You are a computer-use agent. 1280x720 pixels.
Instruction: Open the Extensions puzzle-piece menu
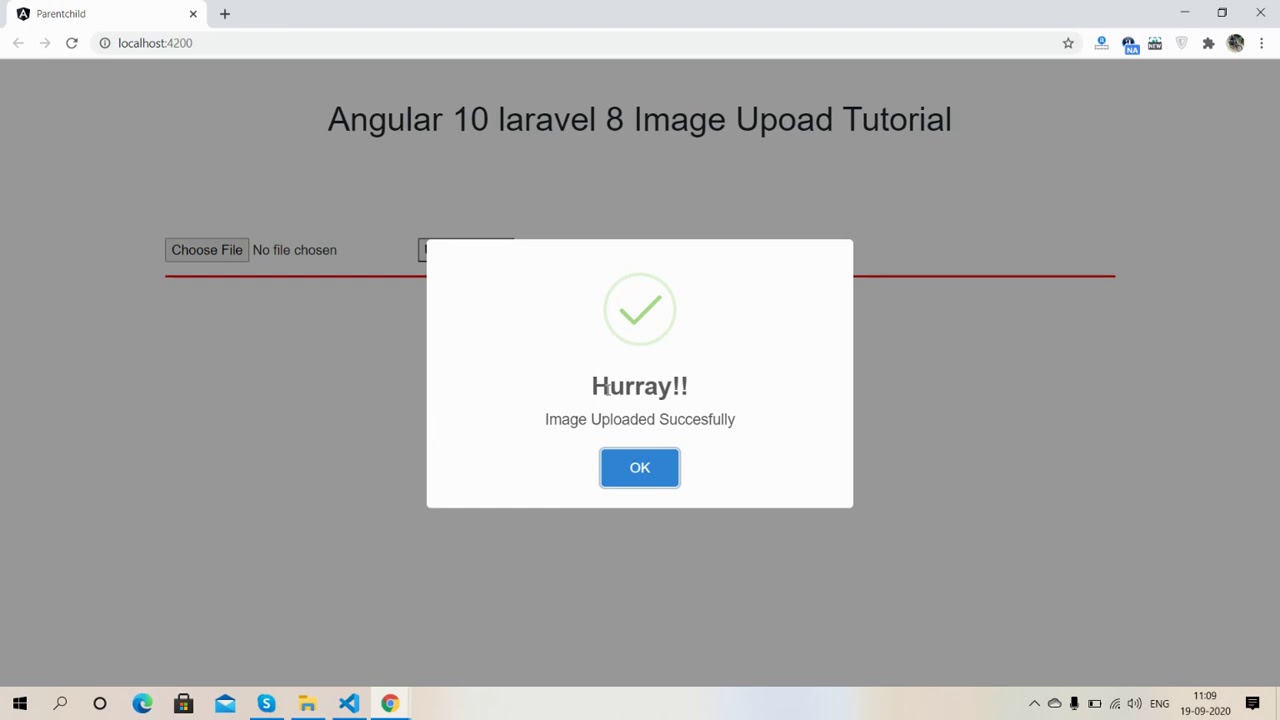(1208, 43)
